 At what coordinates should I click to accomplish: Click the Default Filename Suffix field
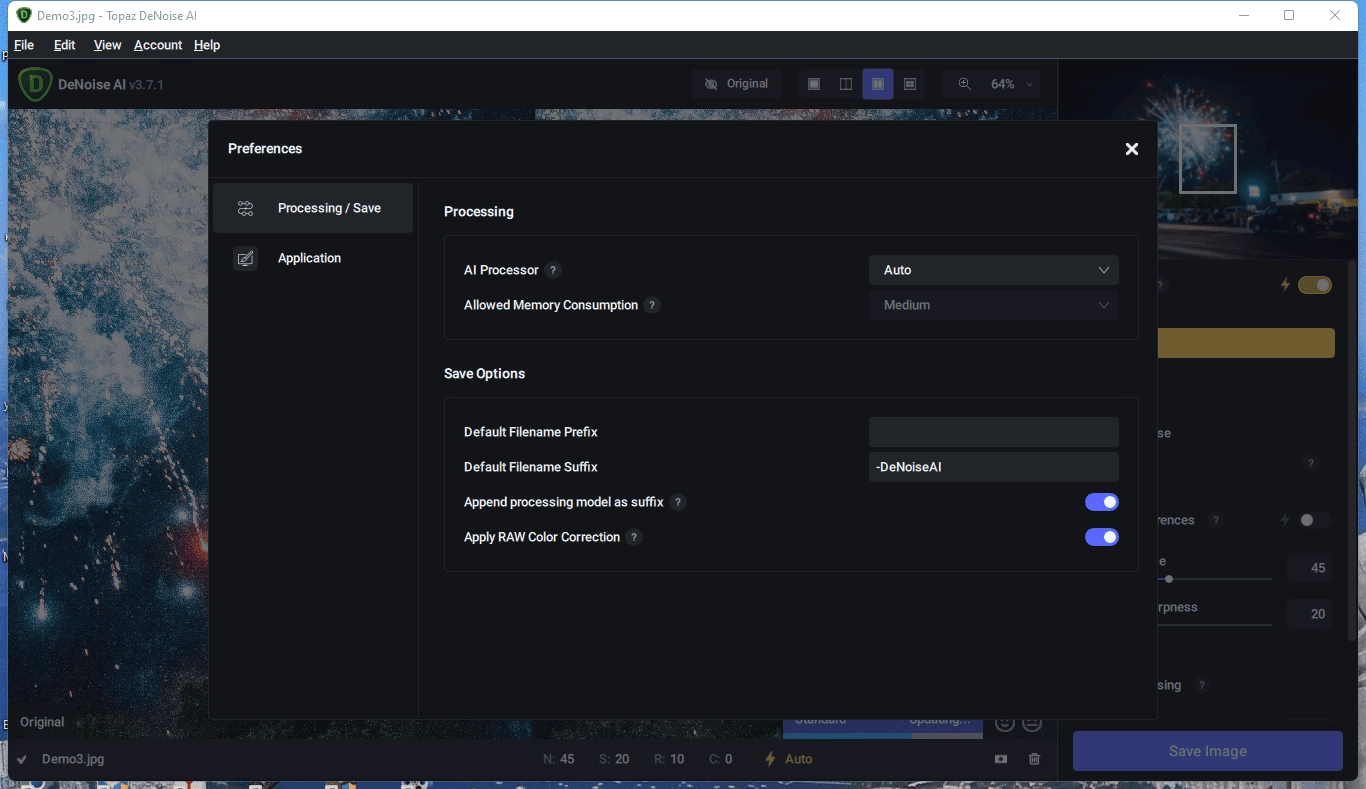(x=994, y=467)
